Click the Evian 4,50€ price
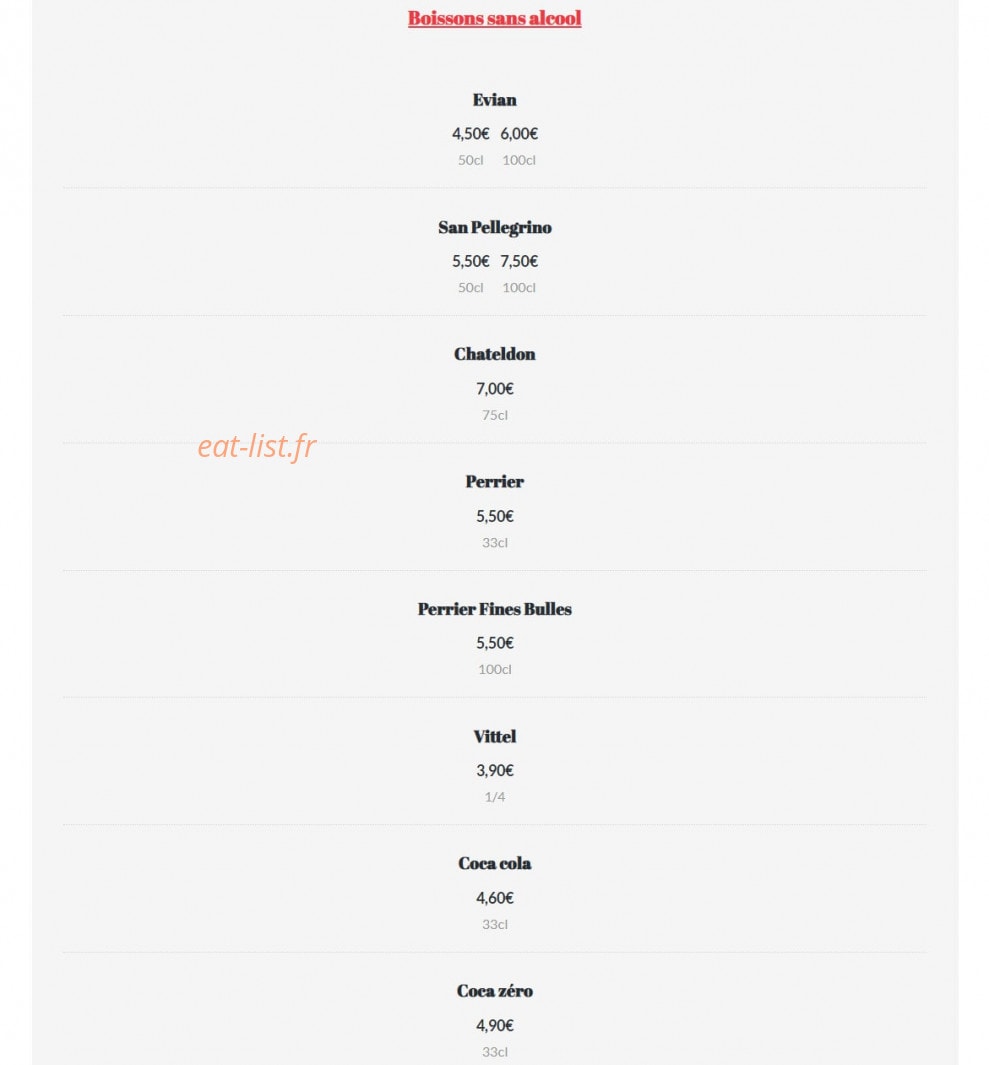The image size is (989, 1065). (471, 134)
